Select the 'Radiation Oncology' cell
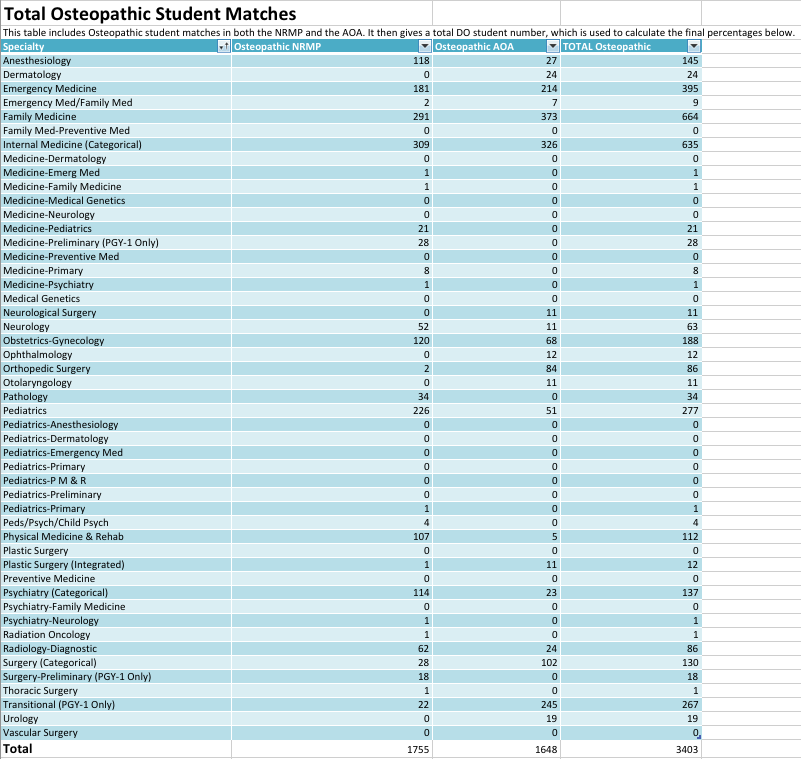This screenshot has width=801, height=759. tap(116, 634)
